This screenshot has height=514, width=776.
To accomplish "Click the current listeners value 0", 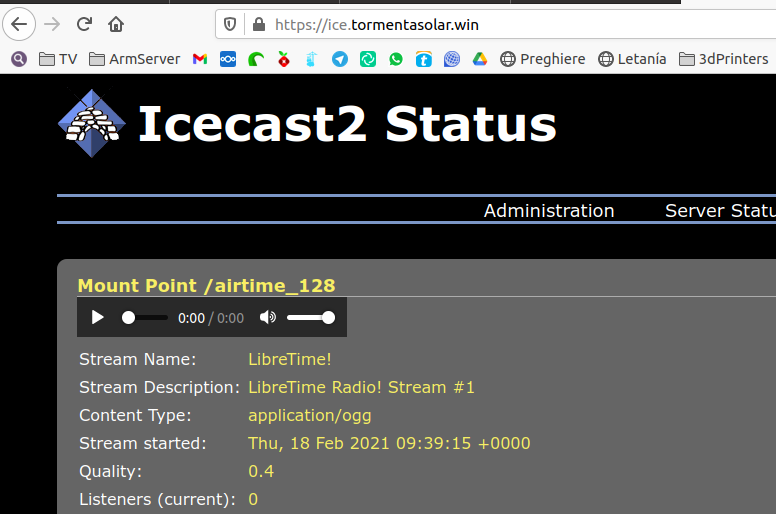I will [253, 499].
